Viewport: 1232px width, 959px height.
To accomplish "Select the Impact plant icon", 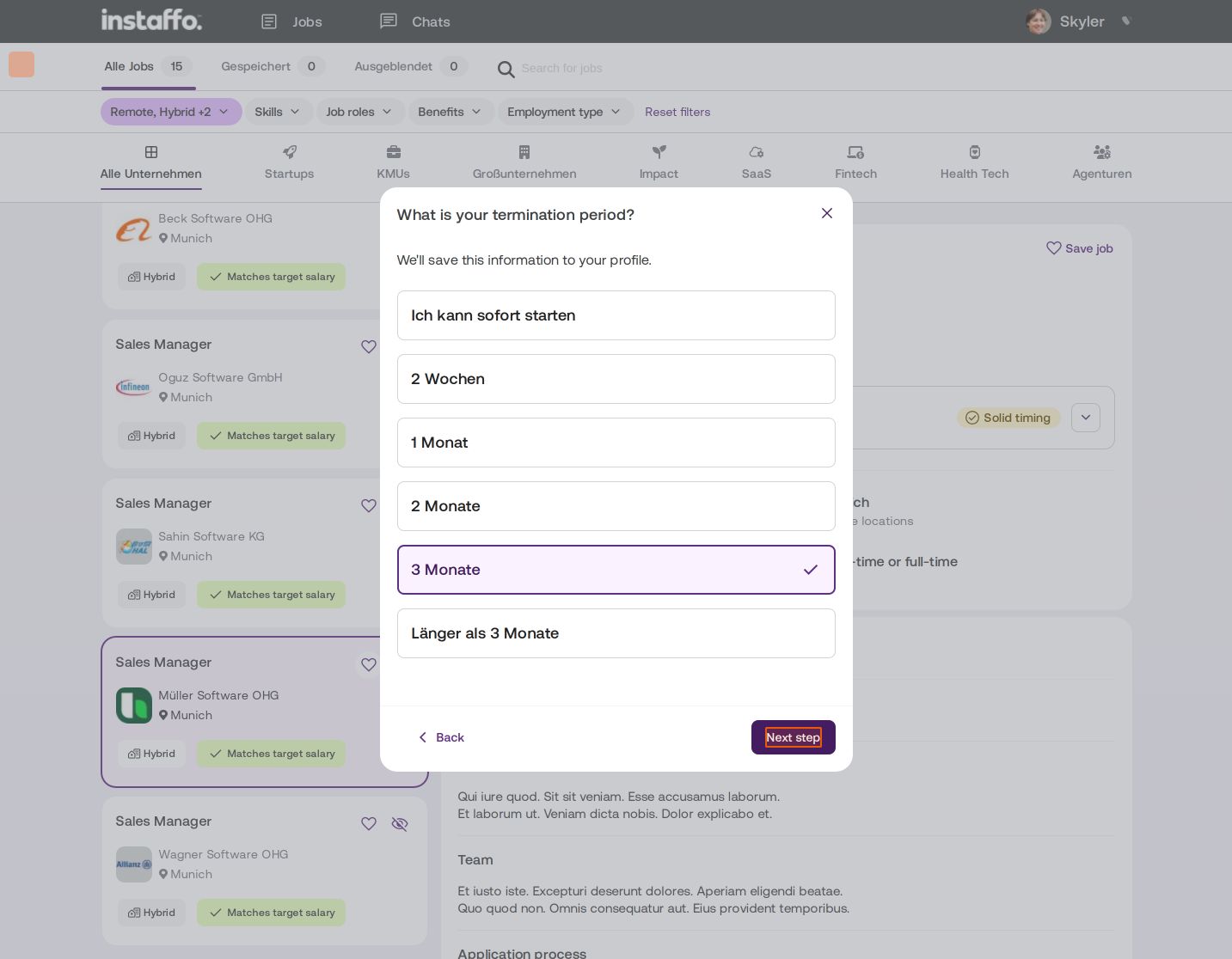I will (x=659, y=152).
